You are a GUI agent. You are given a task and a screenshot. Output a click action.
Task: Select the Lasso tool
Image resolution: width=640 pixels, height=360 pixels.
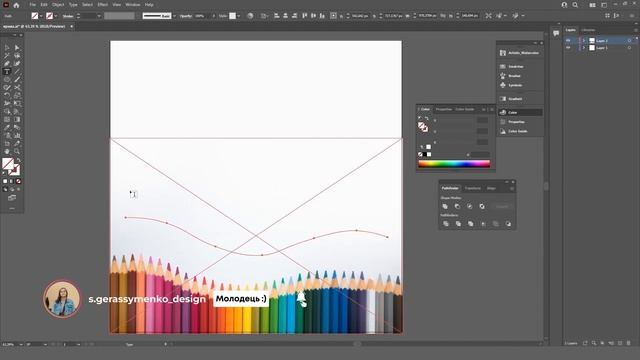tap(17, 56)
